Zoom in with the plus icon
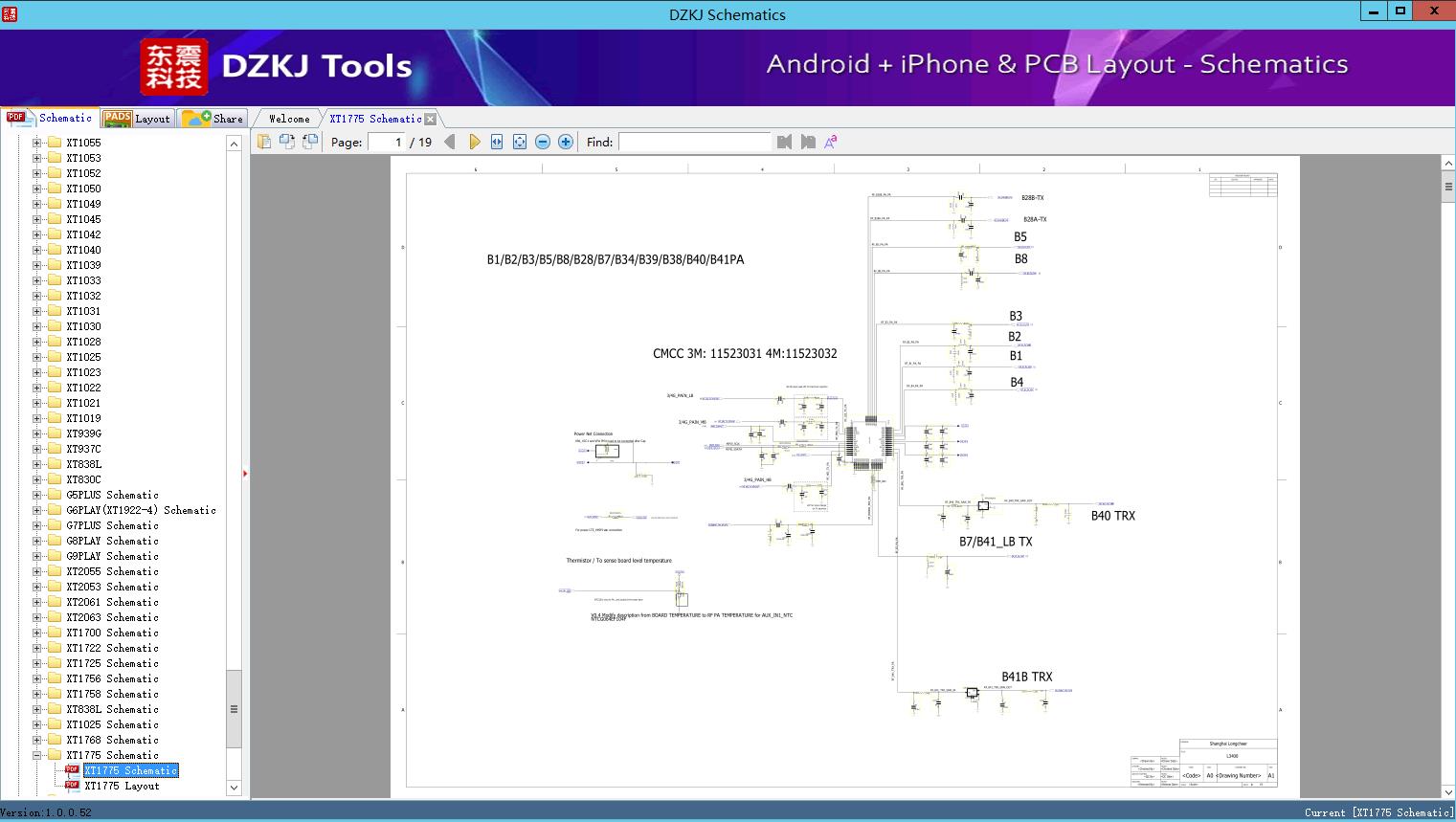The width and height of the screenshot is (1456, 822). 566,142
